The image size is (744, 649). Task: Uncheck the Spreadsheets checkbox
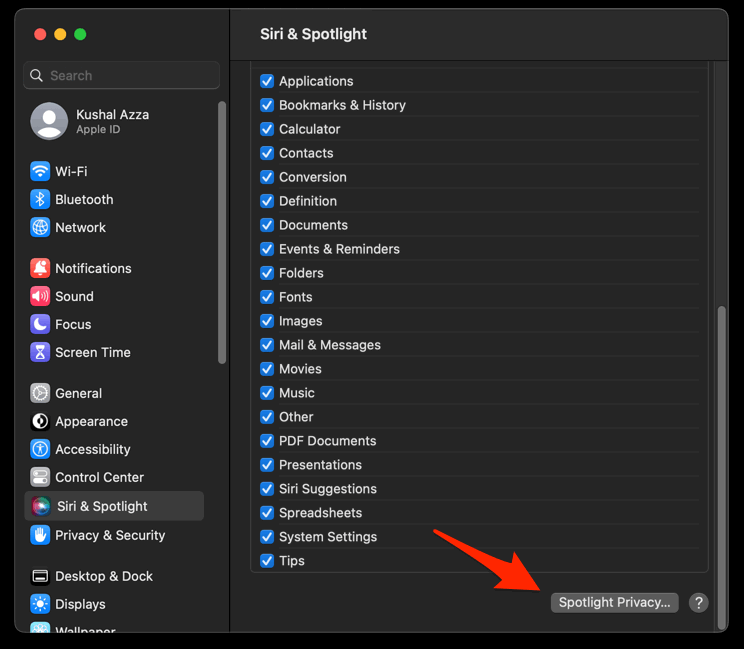click(267, 512)
